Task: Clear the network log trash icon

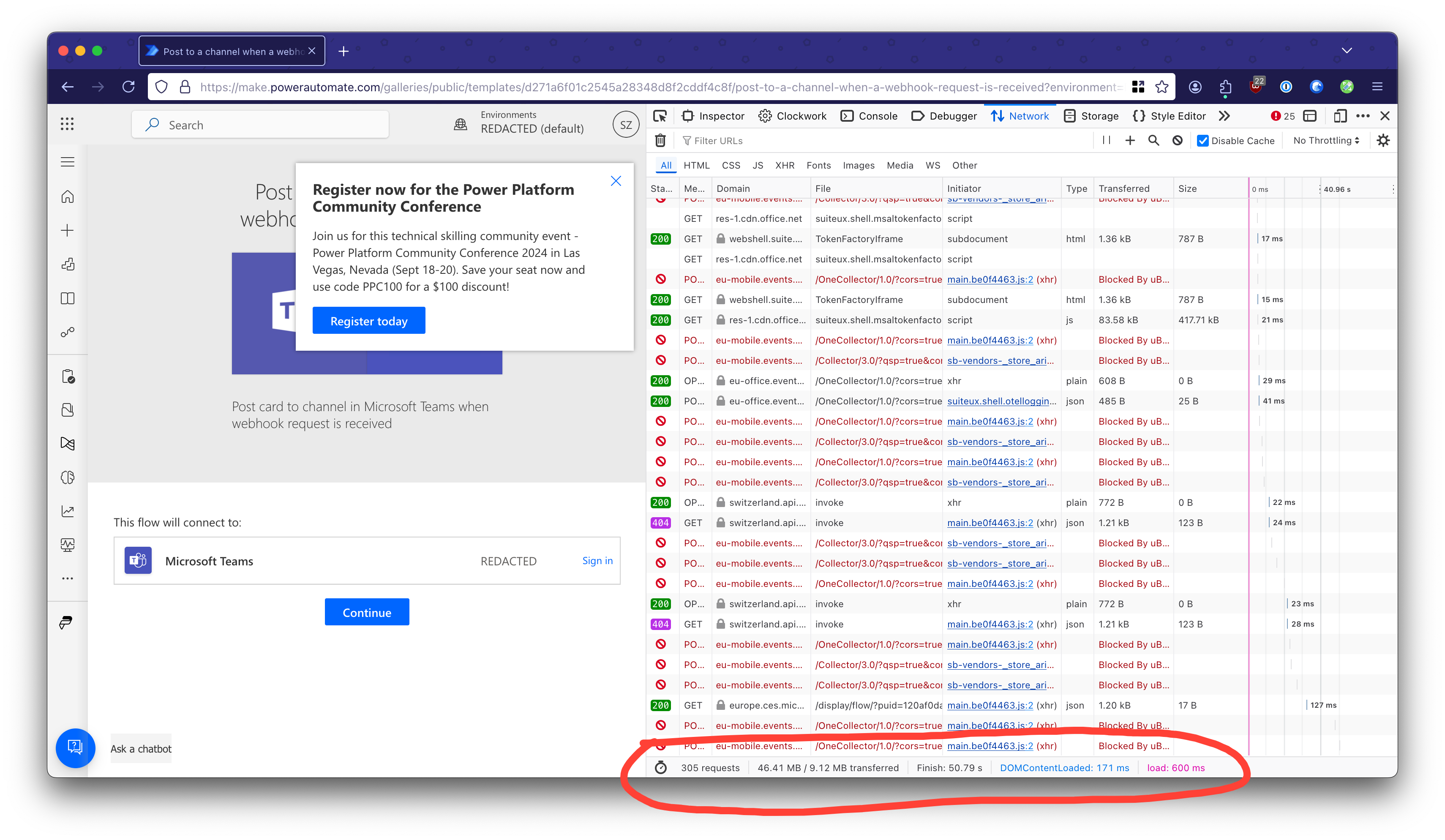Action: (660, 140)
